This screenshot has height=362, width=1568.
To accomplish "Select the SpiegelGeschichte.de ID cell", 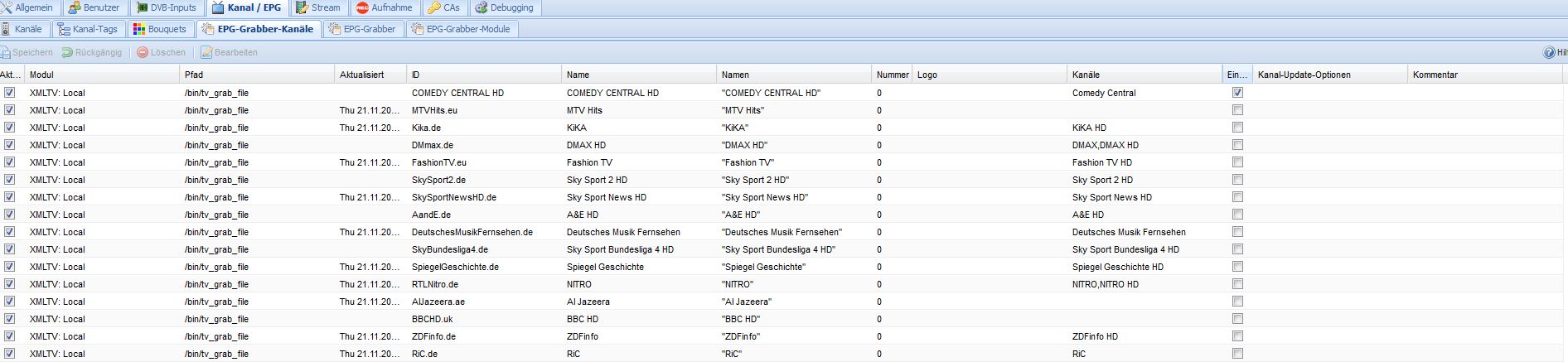I will coord(484,267).
